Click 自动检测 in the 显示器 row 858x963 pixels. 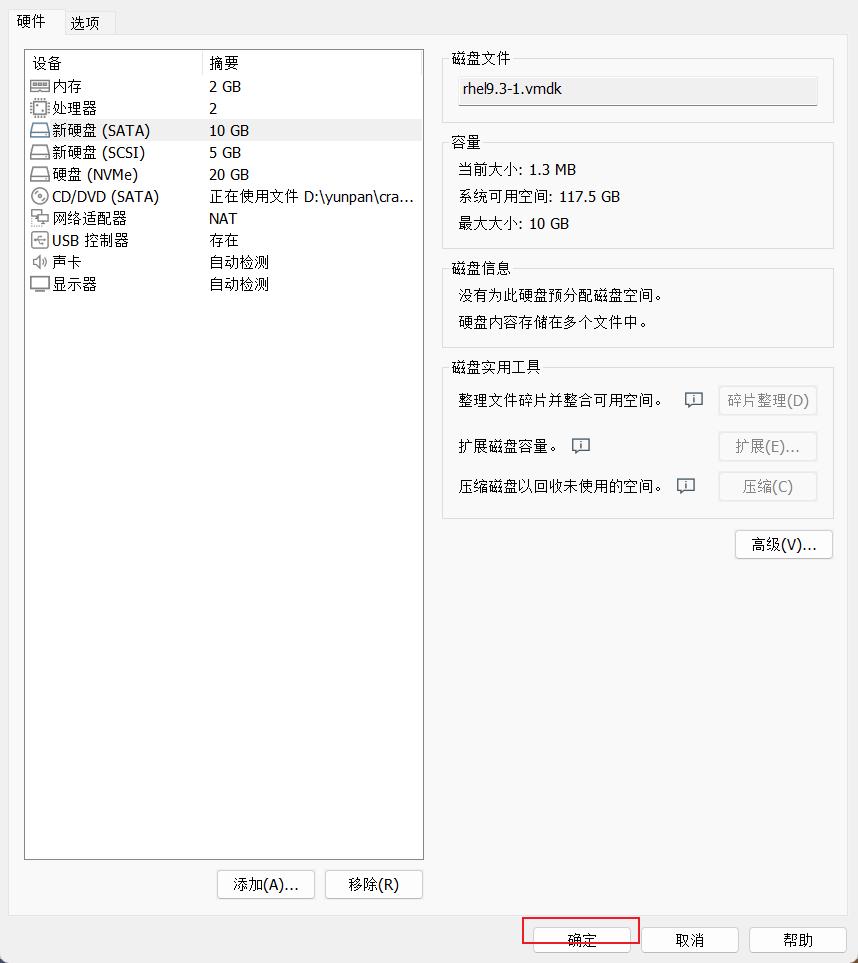tap(239, 284)
